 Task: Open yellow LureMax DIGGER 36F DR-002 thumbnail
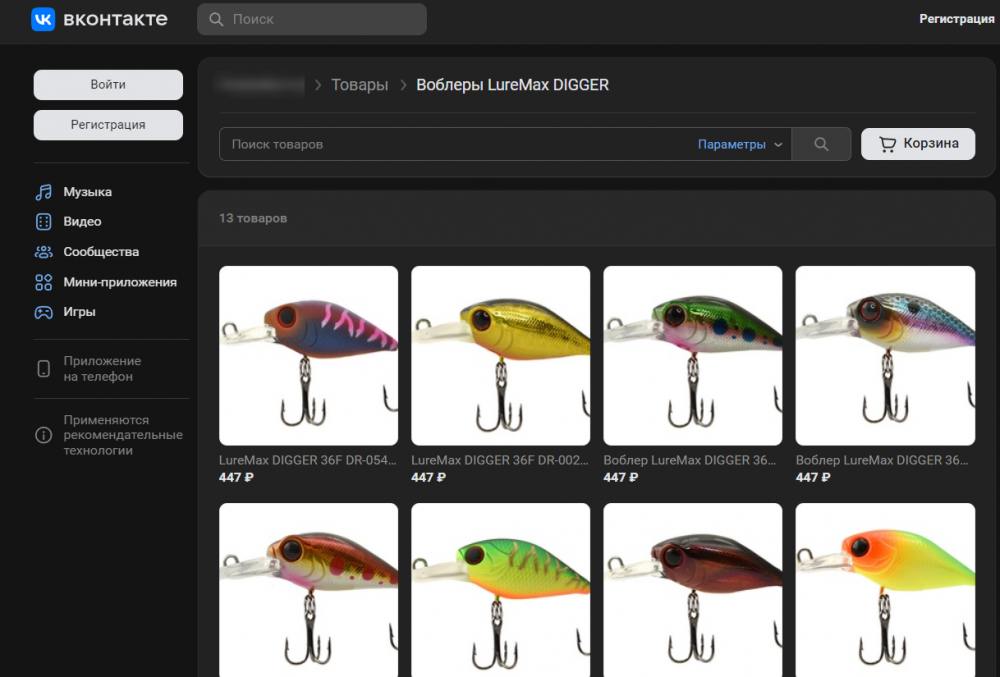pos(501,356)
